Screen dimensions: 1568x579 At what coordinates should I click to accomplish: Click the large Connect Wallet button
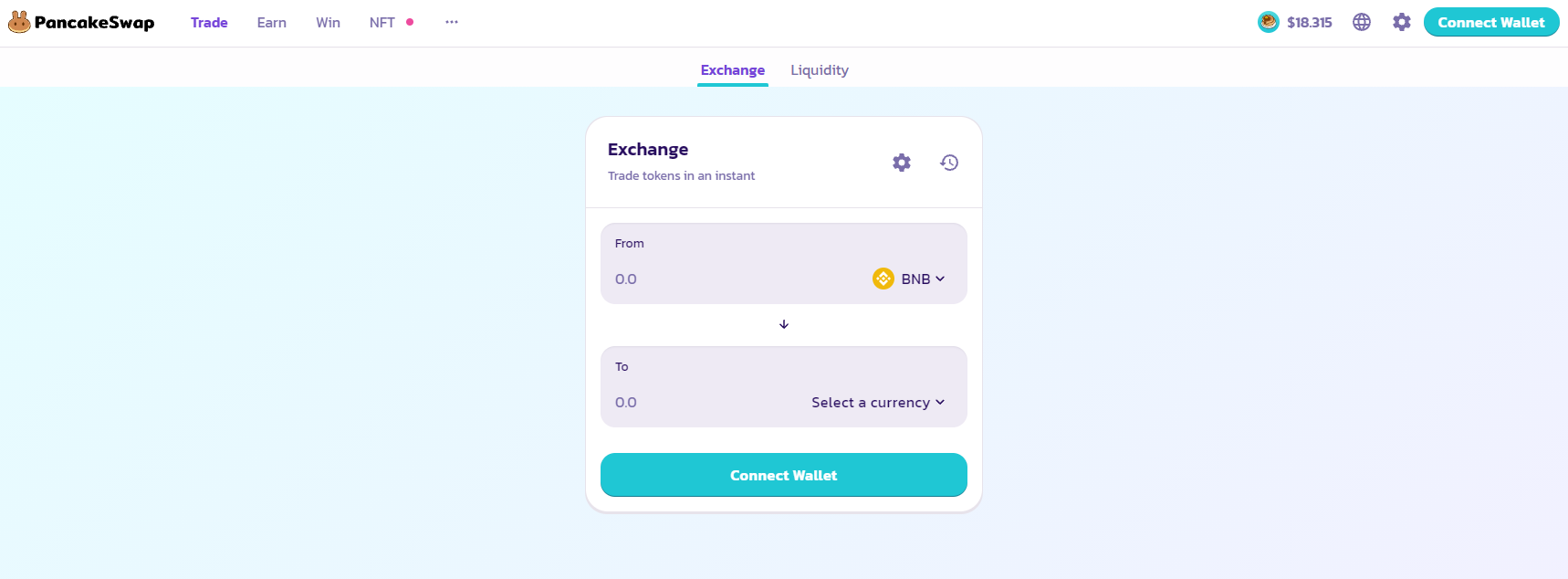pyautogui.click(x=784, y=475)
